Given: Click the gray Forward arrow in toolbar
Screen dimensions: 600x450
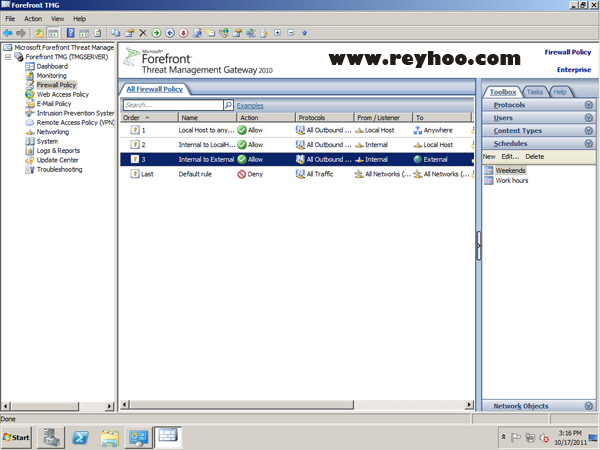Looking at the screenshot, I should 21,33.
